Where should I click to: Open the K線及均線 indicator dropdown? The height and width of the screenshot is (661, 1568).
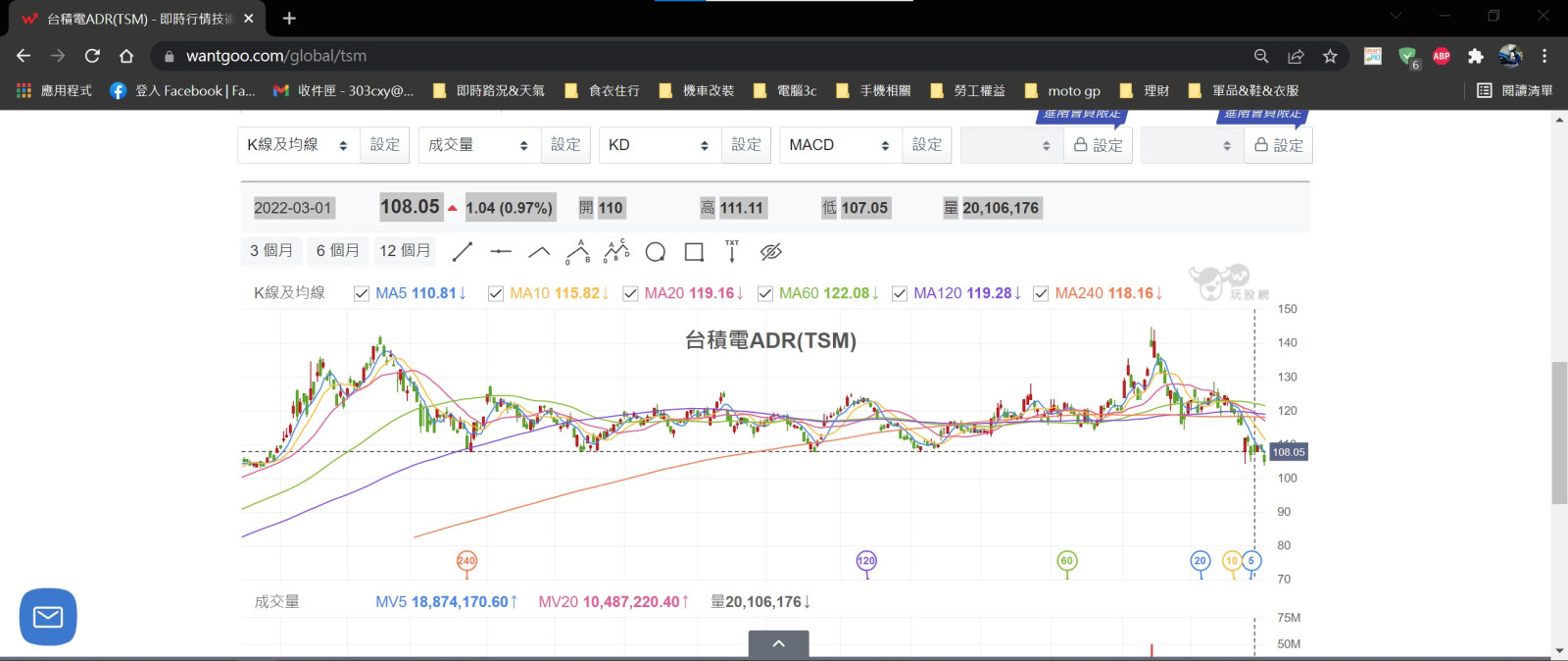click(x=298, y=145)
